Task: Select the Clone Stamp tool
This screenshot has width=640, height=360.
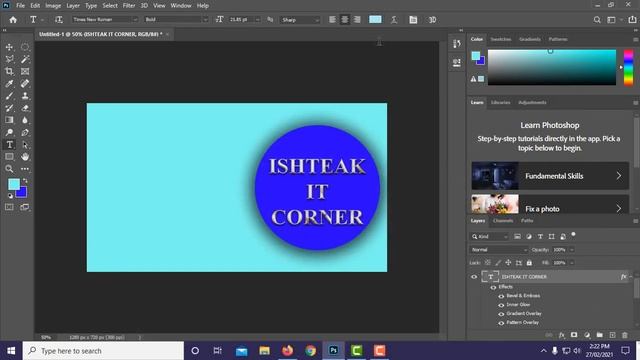Action: point(25,96)
